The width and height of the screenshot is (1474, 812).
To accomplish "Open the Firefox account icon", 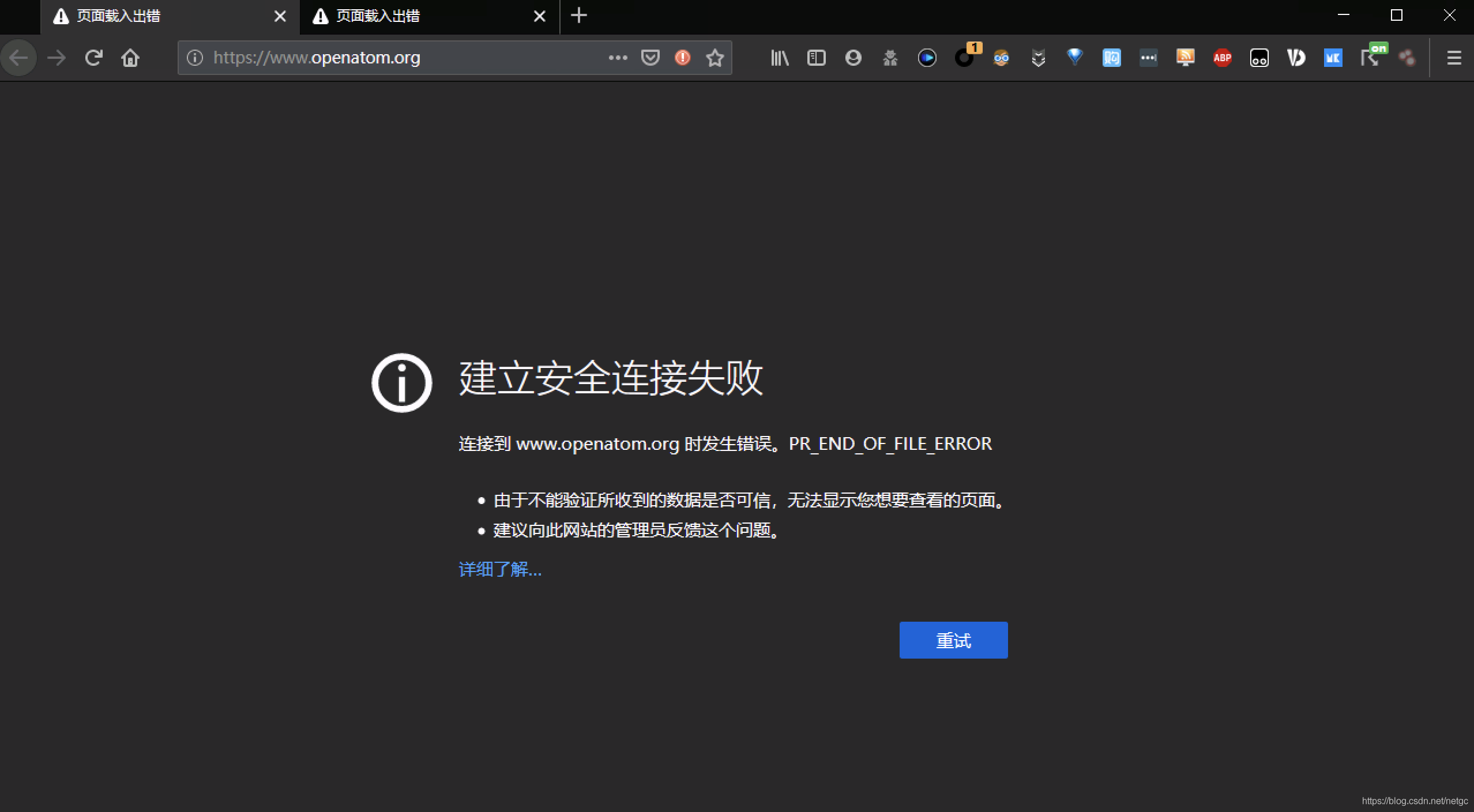I will (x=853, y=58).
